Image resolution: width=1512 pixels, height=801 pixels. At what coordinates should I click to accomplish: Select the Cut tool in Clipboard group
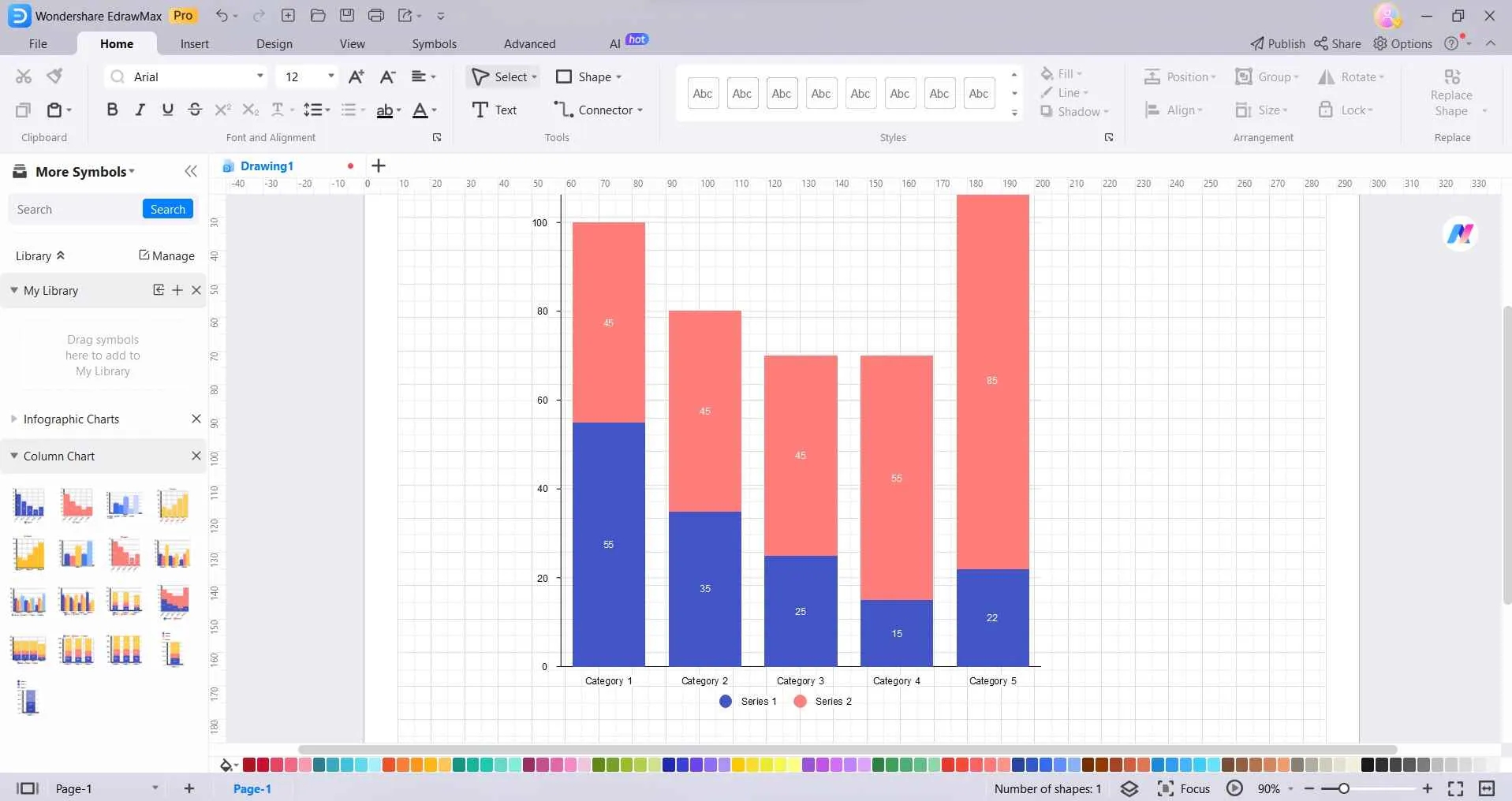coord(23,76)
